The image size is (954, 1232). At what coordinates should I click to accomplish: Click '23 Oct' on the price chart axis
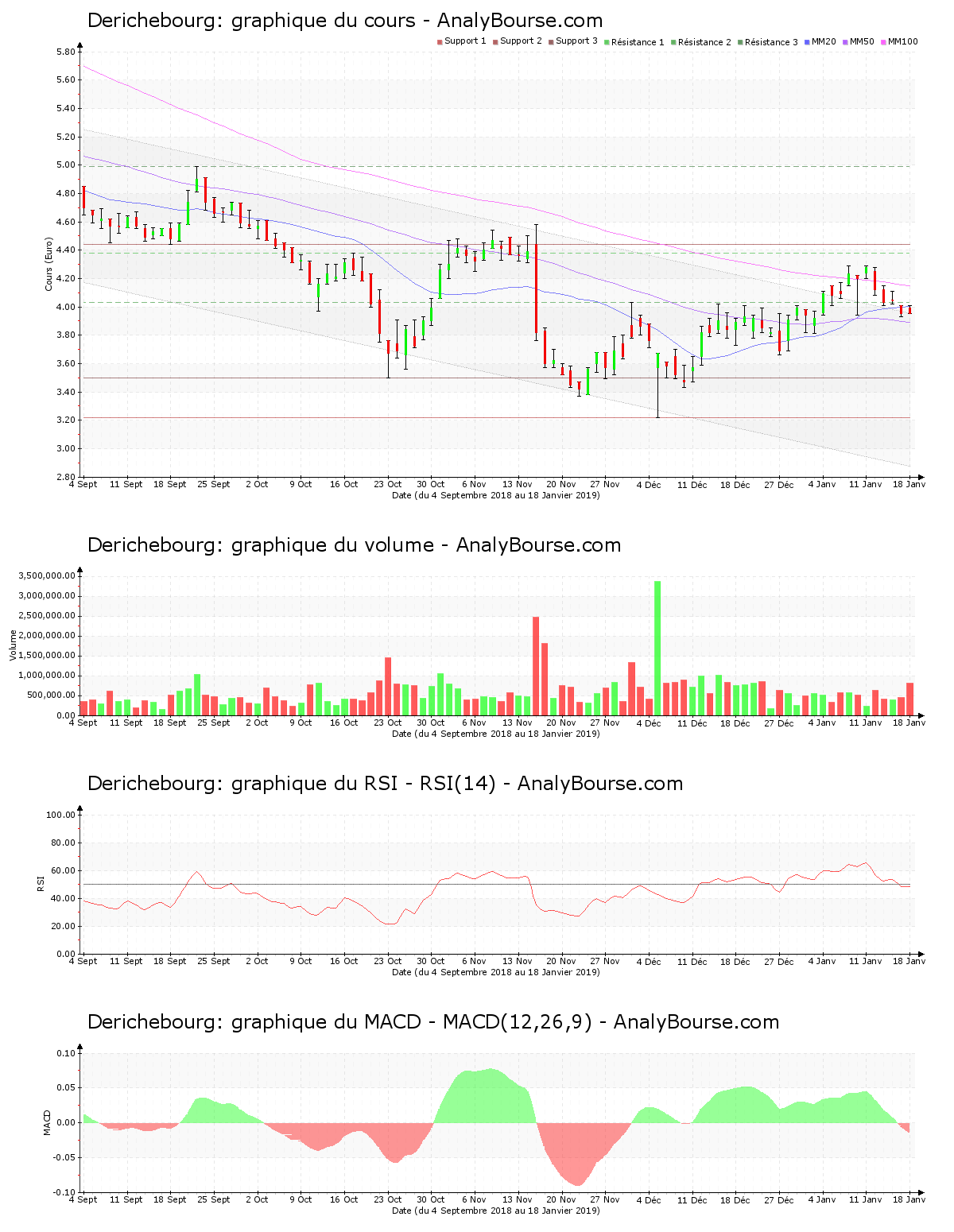pyautogui.click(x=388, y=484)
